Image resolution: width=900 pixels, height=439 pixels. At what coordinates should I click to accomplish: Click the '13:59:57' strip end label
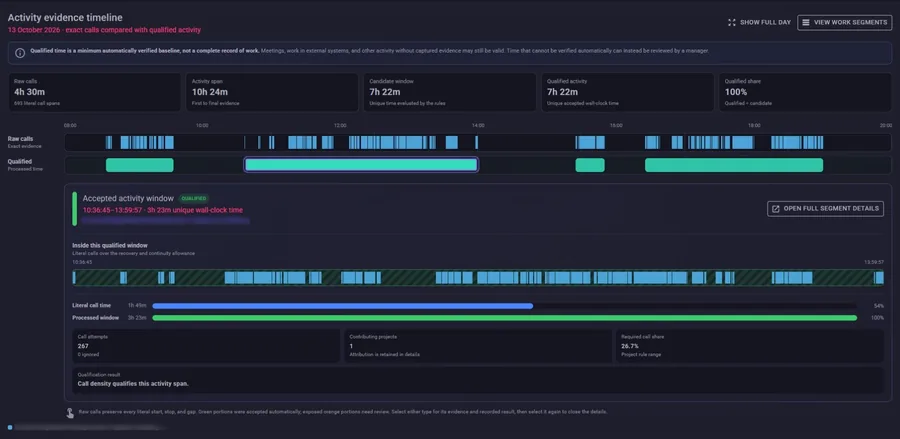(874, 262)
